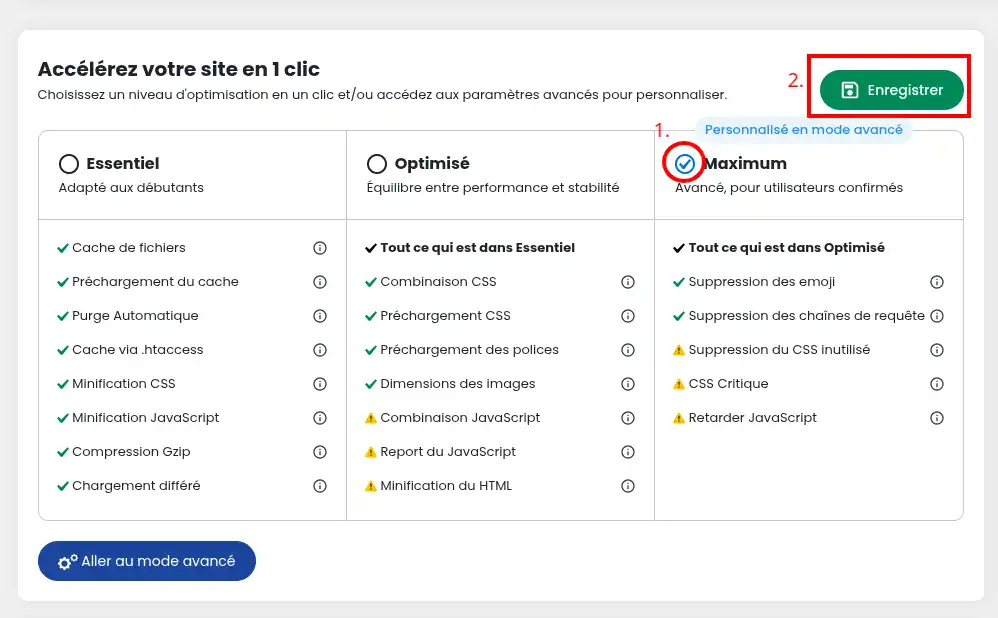Screen dimensions: 998x618
Task: Open info icon for Cache de fichiers
Action: point(320,248)
